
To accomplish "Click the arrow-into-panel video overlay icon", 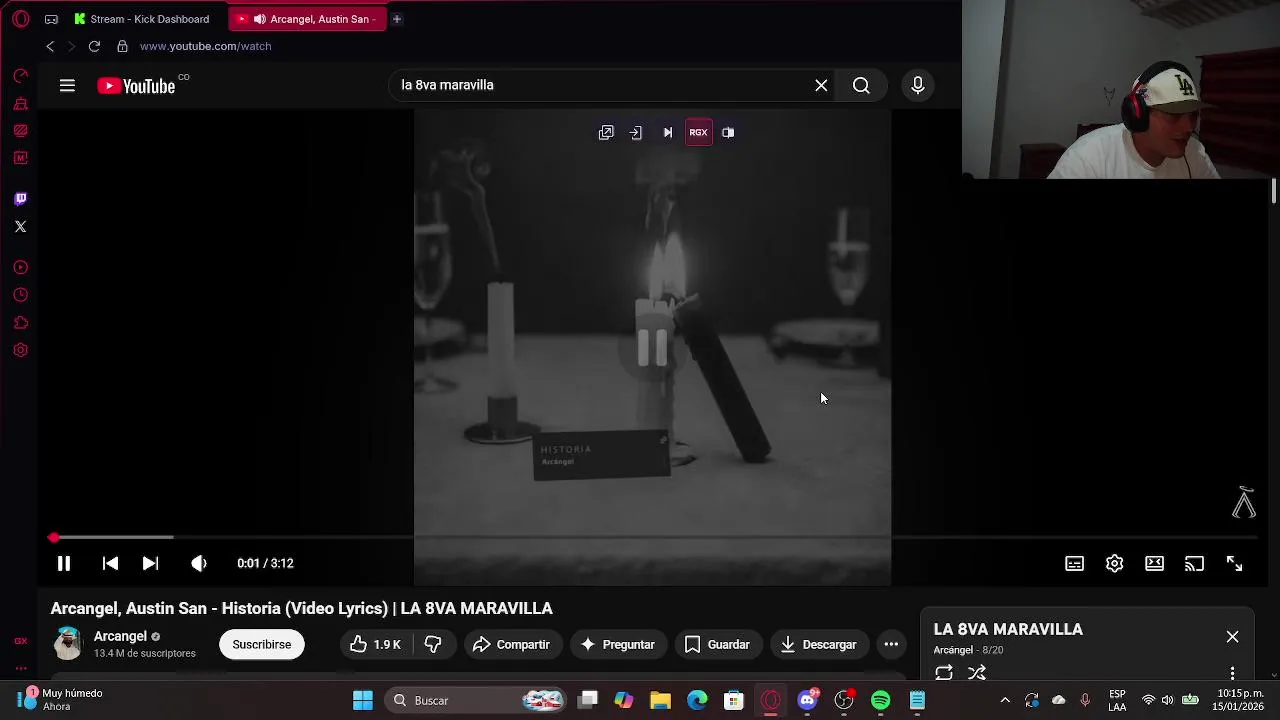I will (x=636, y=133).
